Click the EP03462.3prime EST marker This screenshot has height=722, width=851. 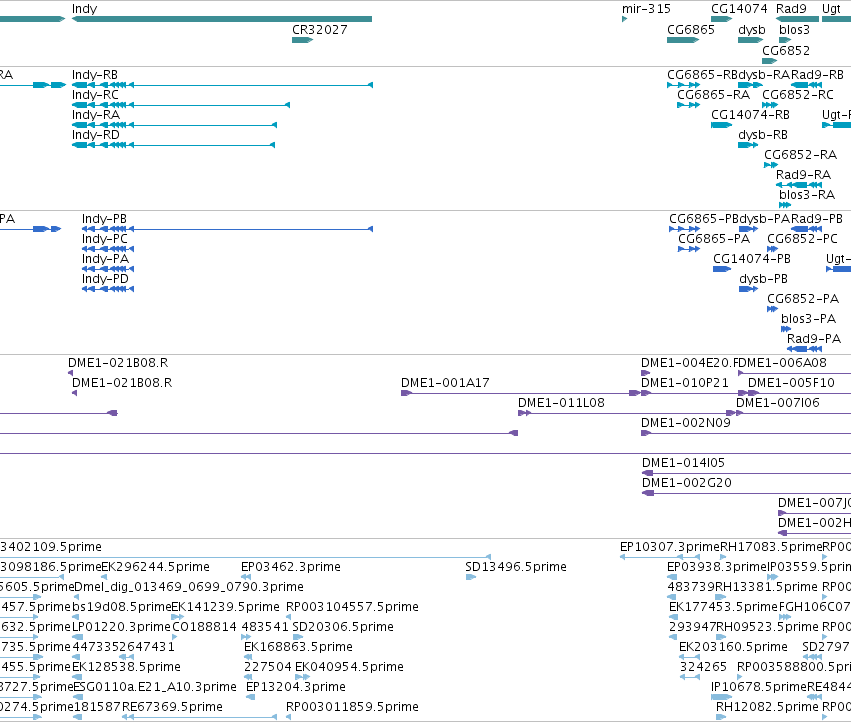[246, 577]
